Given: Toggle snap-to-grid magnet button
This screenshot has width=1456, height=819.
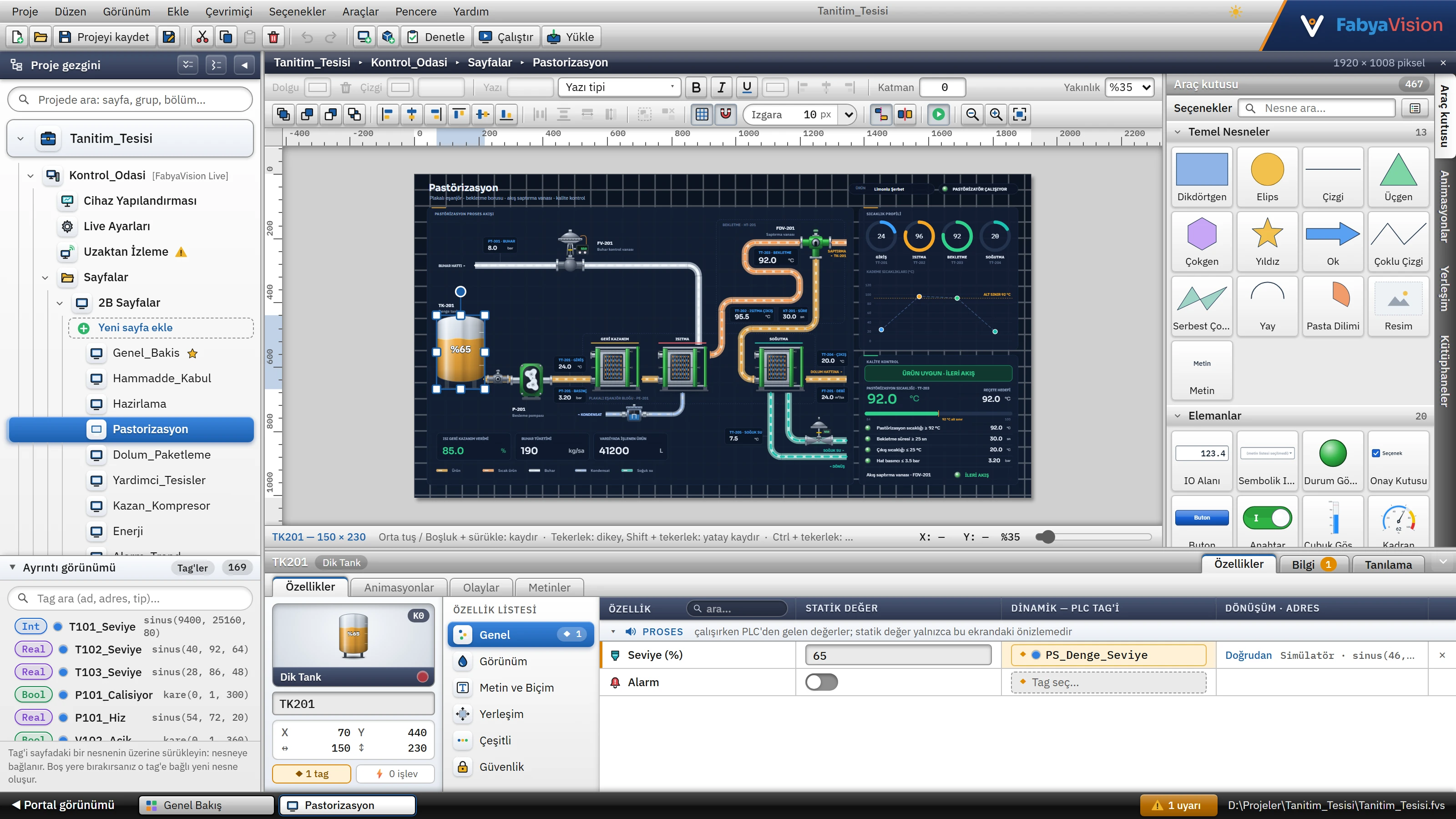Looking at the screenshot, I should tap(725, 114).
